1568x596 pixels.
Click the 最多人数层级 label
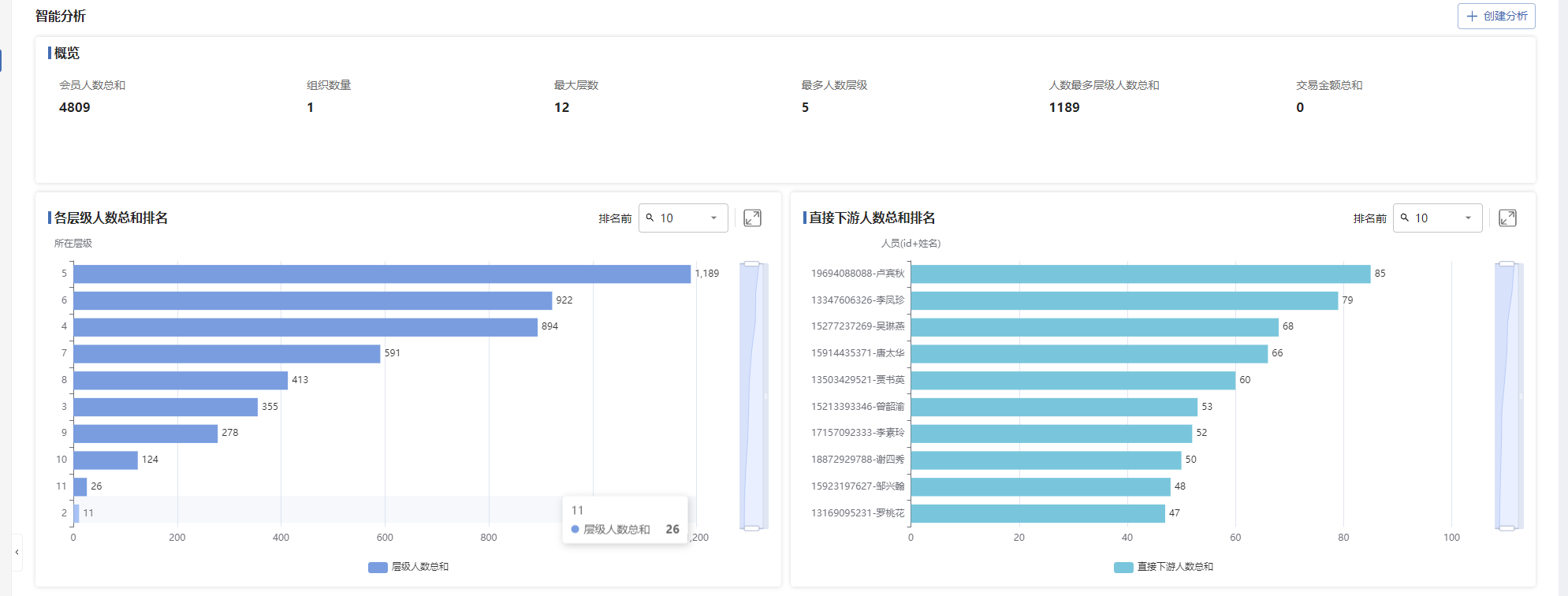point(834,85)
